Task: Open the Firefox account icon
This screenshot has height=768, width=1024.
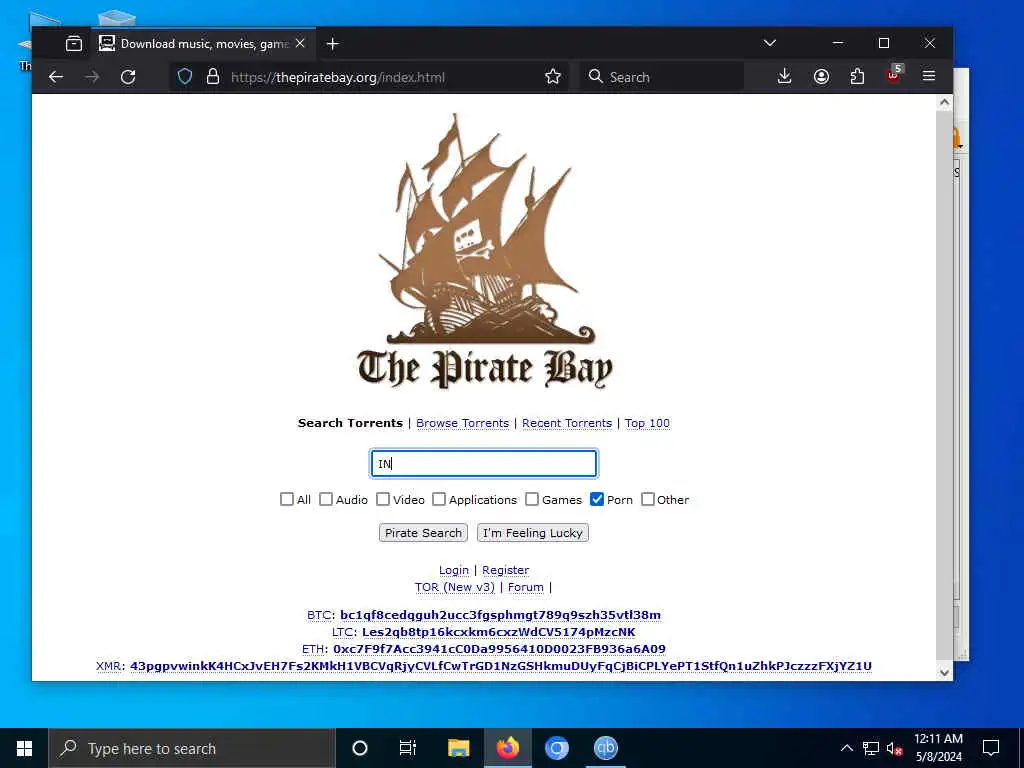Action: pos(822,76)
